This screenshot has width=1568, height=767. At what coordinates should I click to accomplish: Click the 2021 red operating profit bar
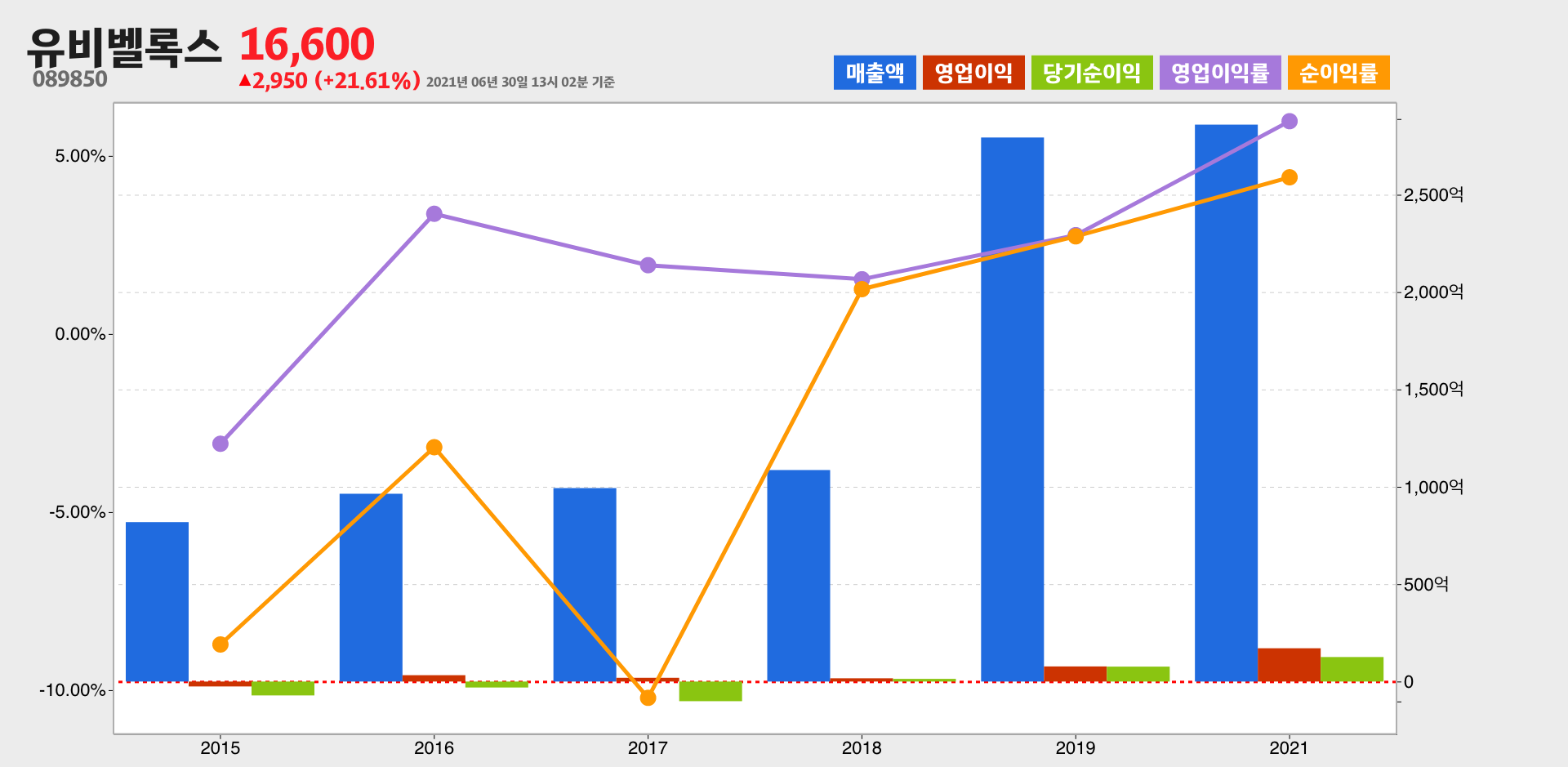tap(1289, 665)
